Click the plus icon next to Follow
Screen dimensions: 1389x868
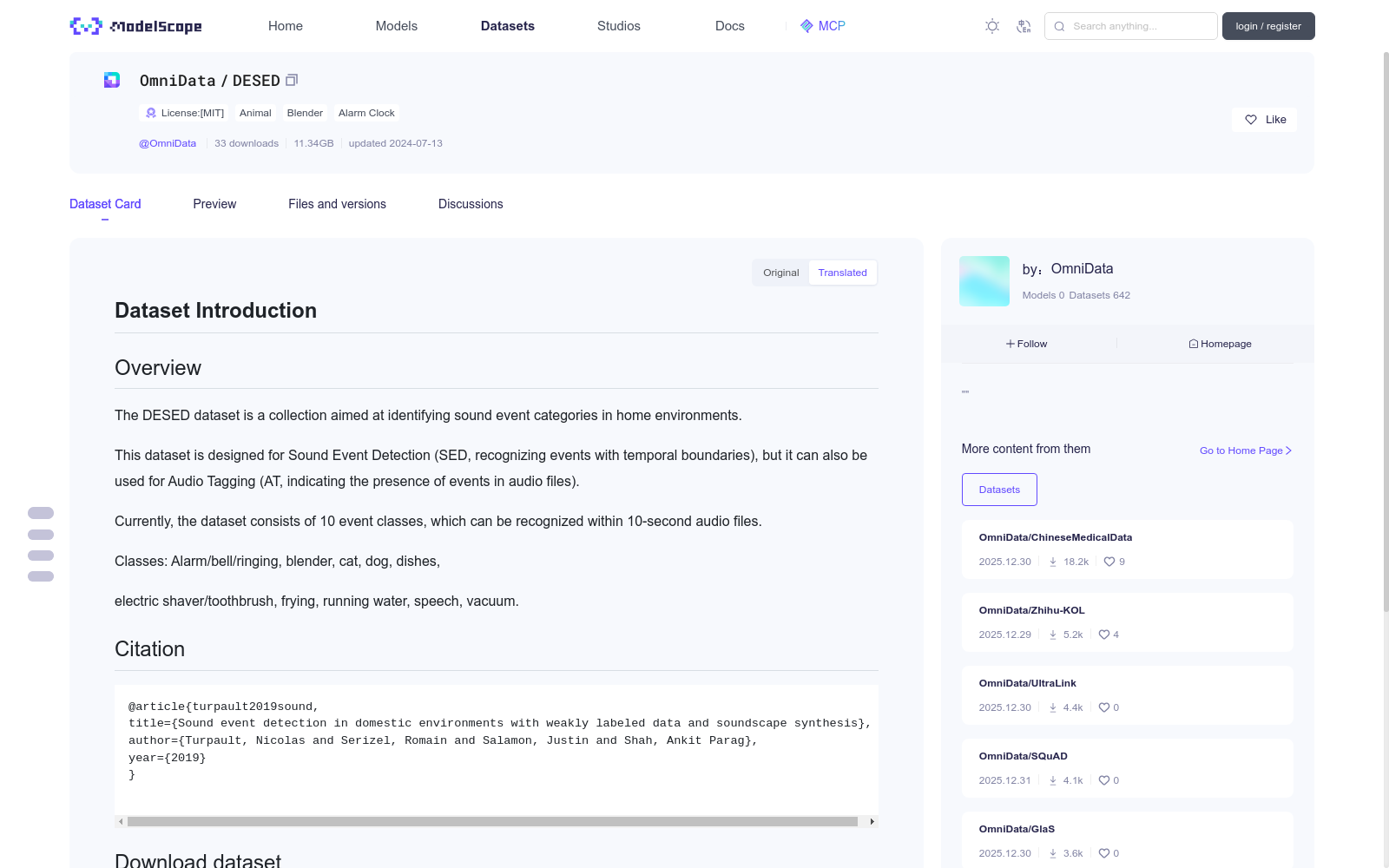click(1010, 344)
